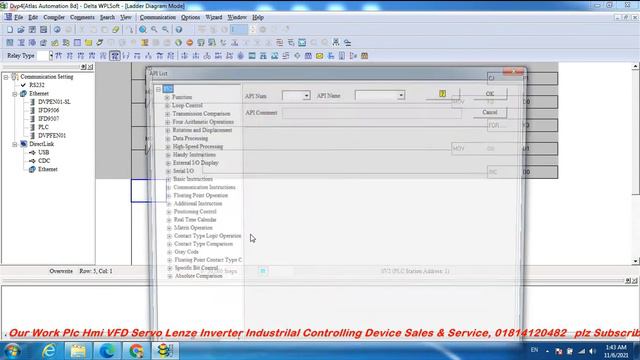
Task: Open the API Num dropdown
Action: (306, 96)
